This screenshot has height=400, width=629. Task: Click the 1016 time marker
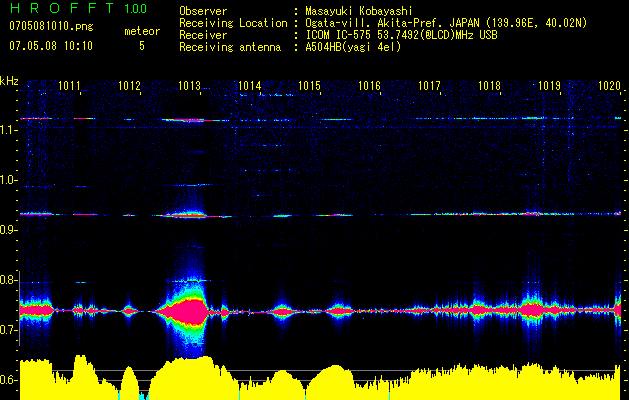coord(369,86)
